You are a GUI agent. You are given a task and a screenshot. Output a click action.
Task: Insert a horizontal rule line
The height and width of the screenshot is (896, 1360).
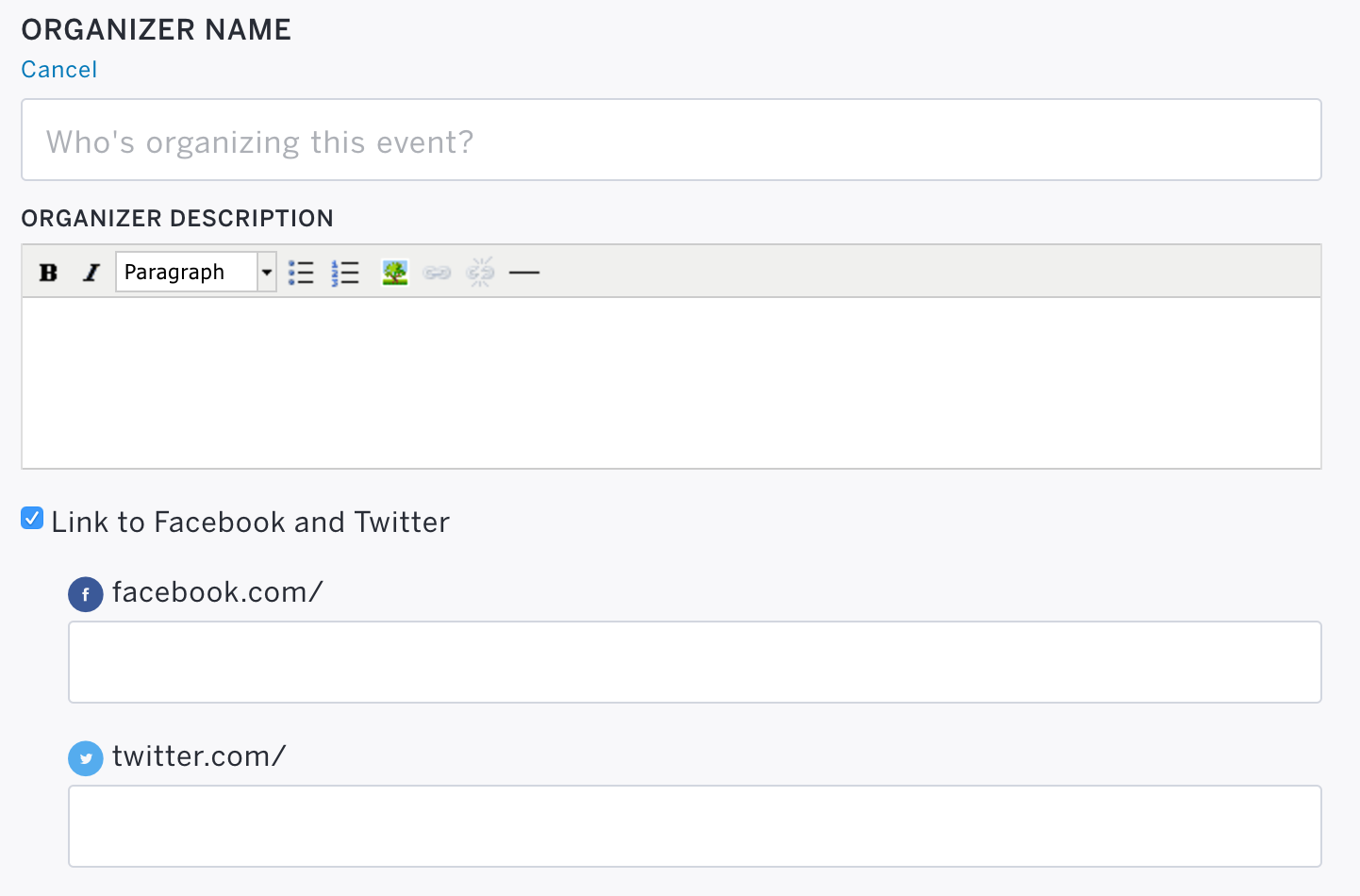[524, 273]
